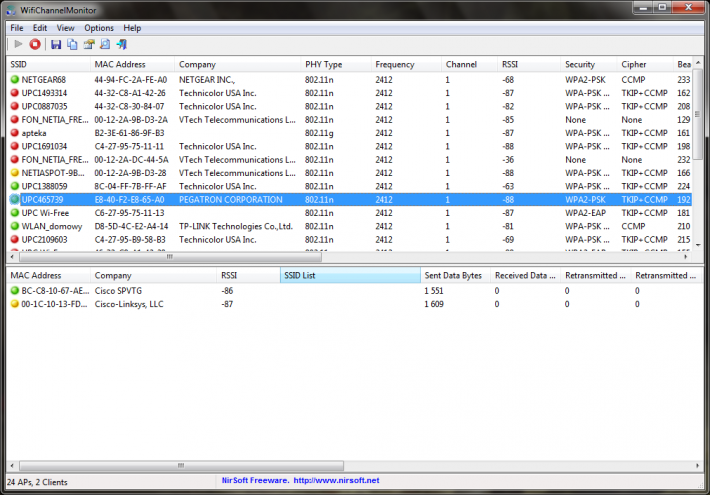Image resolution: width=710 pixels, height=495 pixels.
Task: Select the UPC0887035 row
Action: coord(350,106)
